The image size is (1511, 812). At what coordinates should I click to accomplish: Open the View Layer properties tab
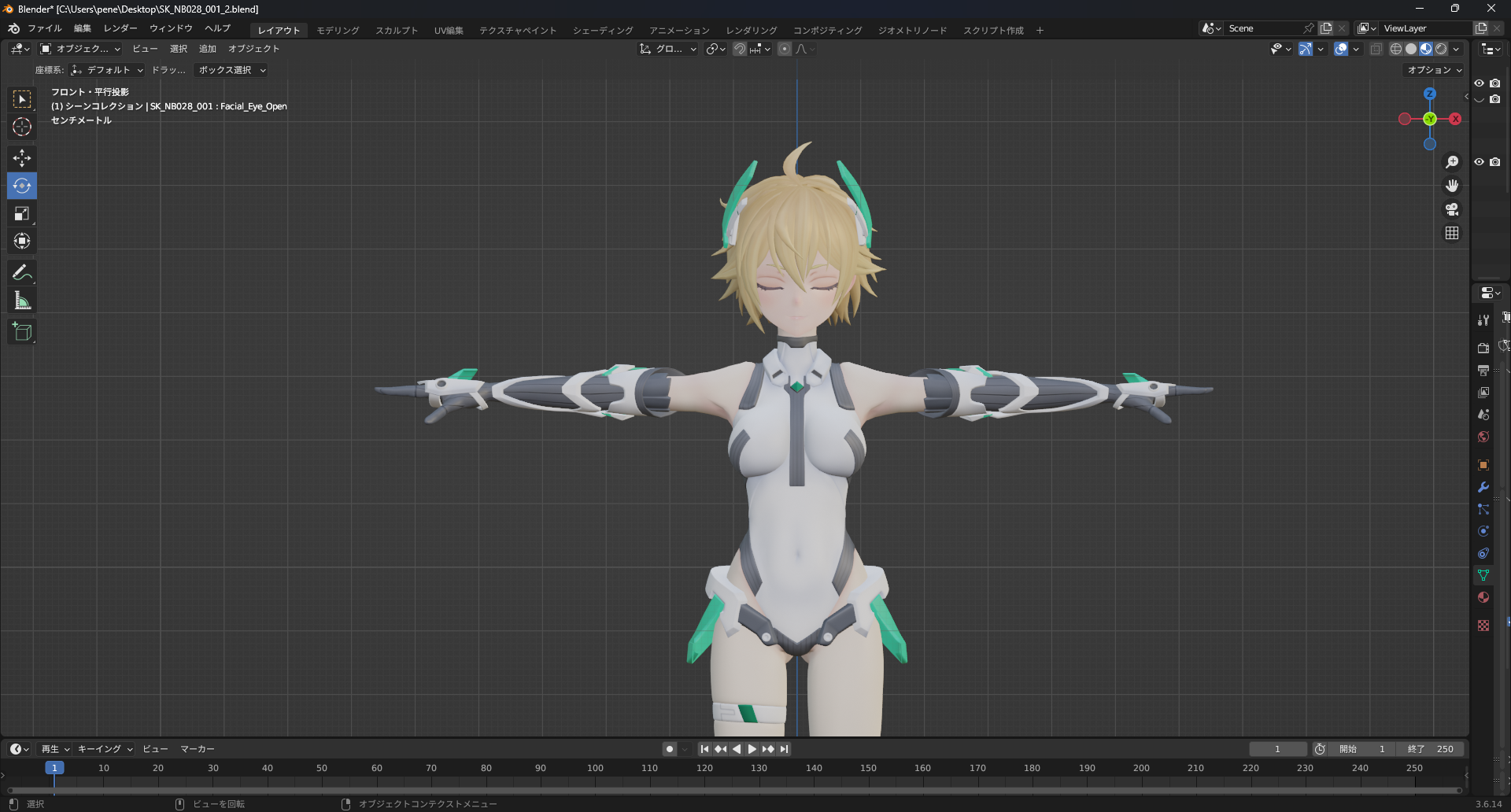[x=1483, y=392]
